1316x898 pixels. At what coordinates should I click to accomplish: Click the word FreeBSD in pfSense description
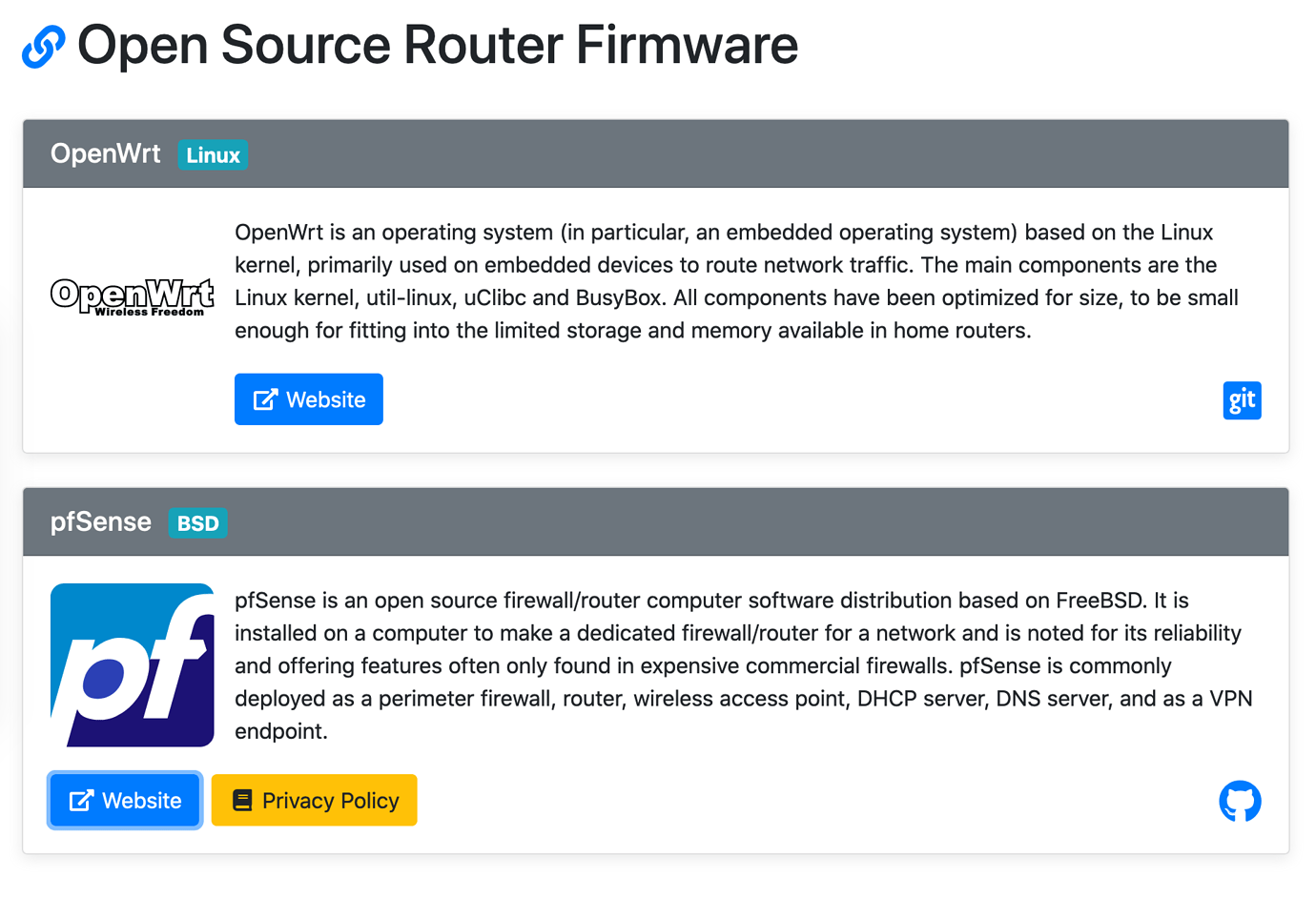(1099, 601)
